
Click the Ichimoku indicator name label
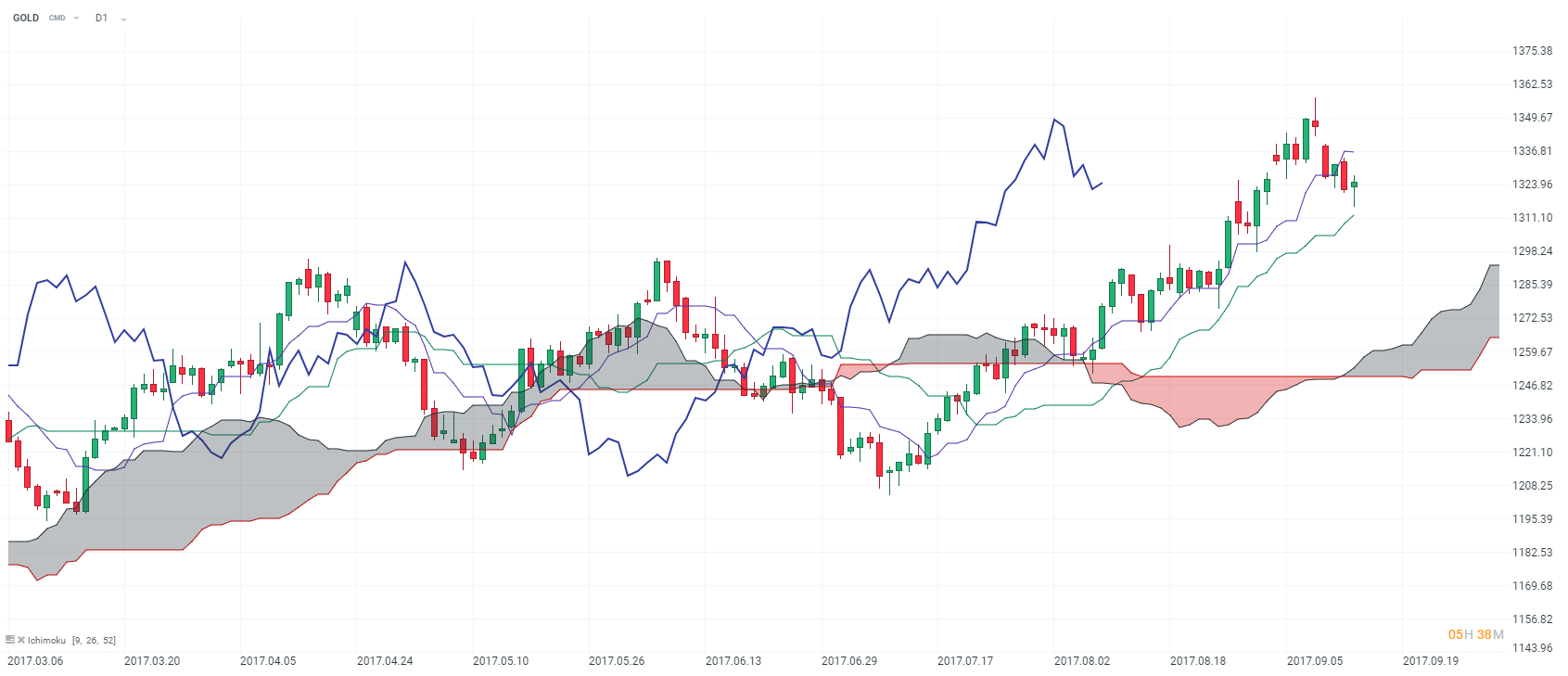(x=46, y=640)
